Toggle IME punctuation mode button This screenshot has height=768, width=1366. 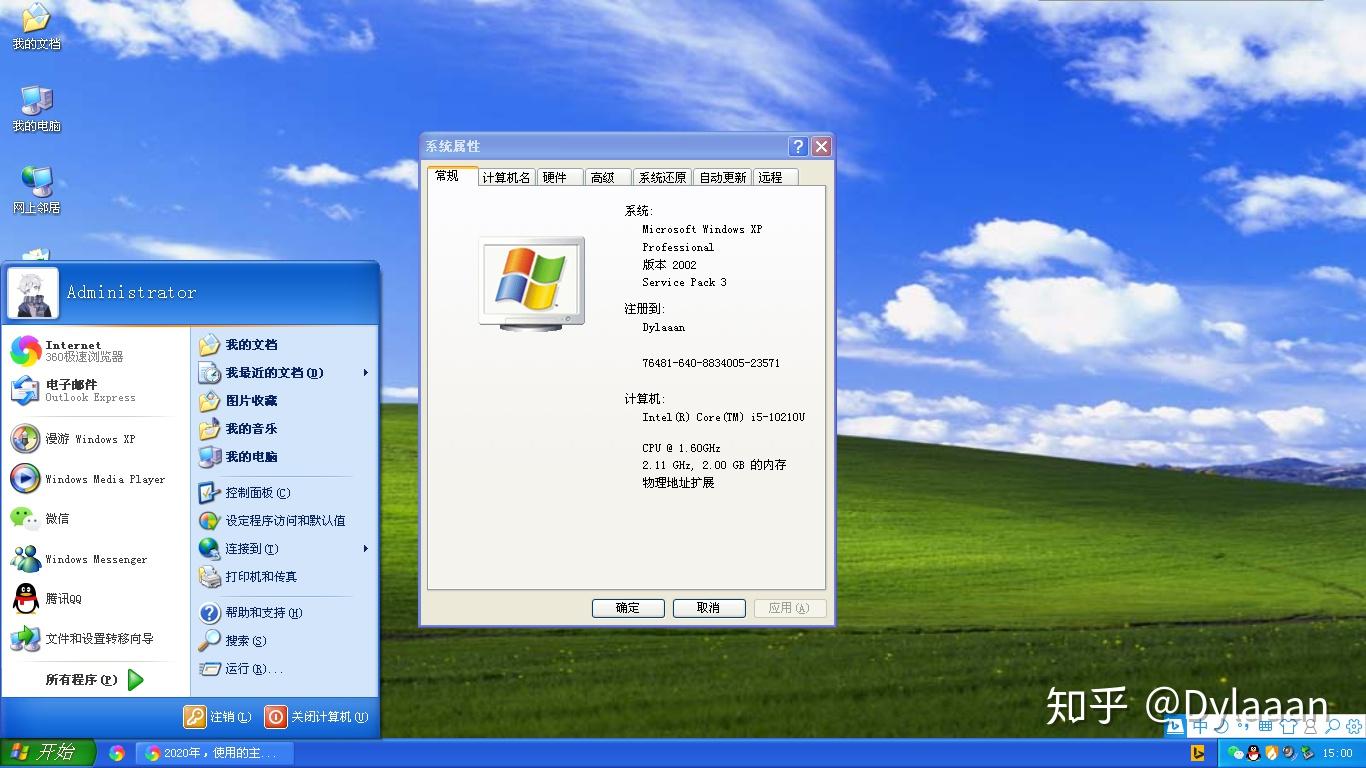(1243, 727)
